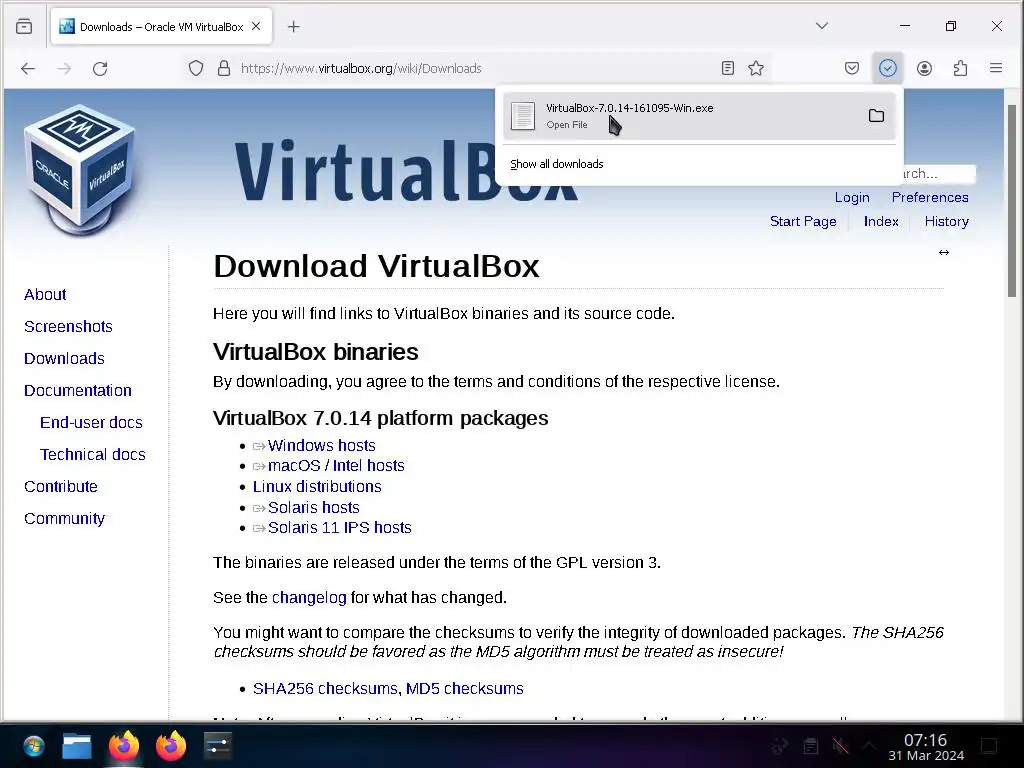
Task: Open the Firefox View icon beside the tabs
Action: [x=24, y=27]
